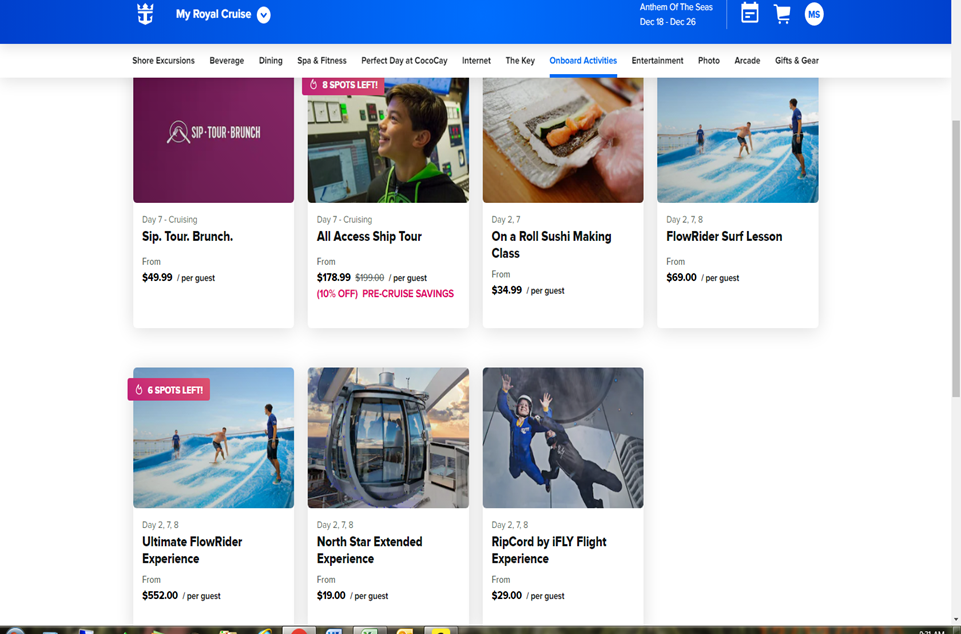Viewport: 961px width, 634px height.
Task: Go to the Arcade tab
Action: click(747, 61)
